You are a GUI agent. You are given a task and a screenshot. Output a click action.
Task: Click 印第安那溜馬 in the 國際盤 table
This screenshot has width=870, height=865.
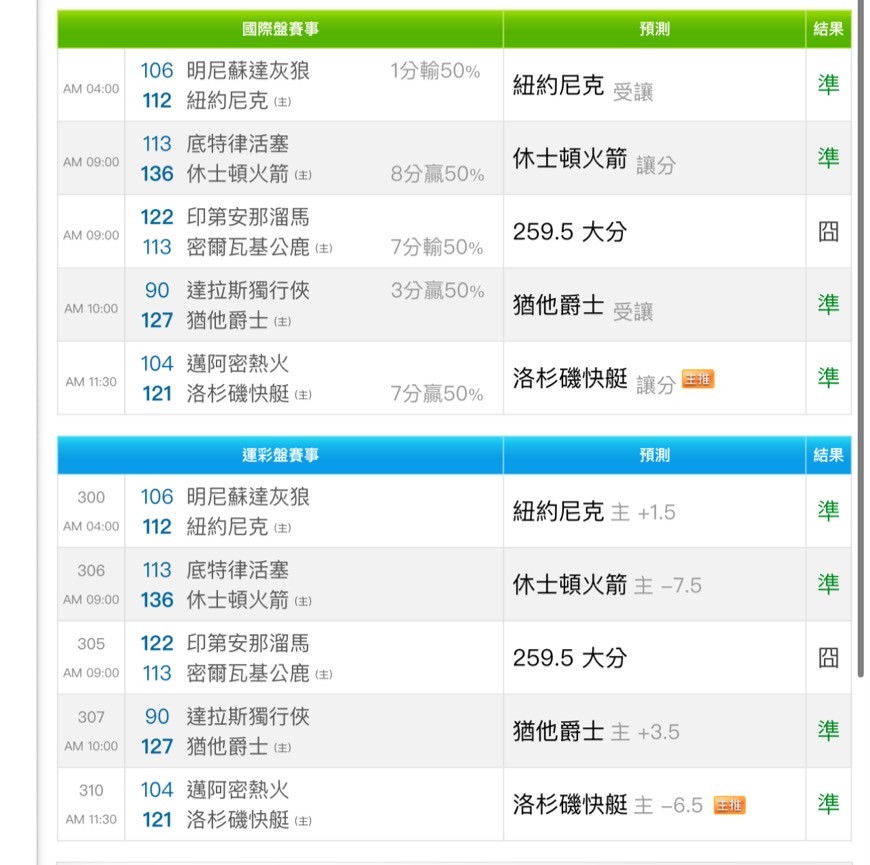click(248, 217)
